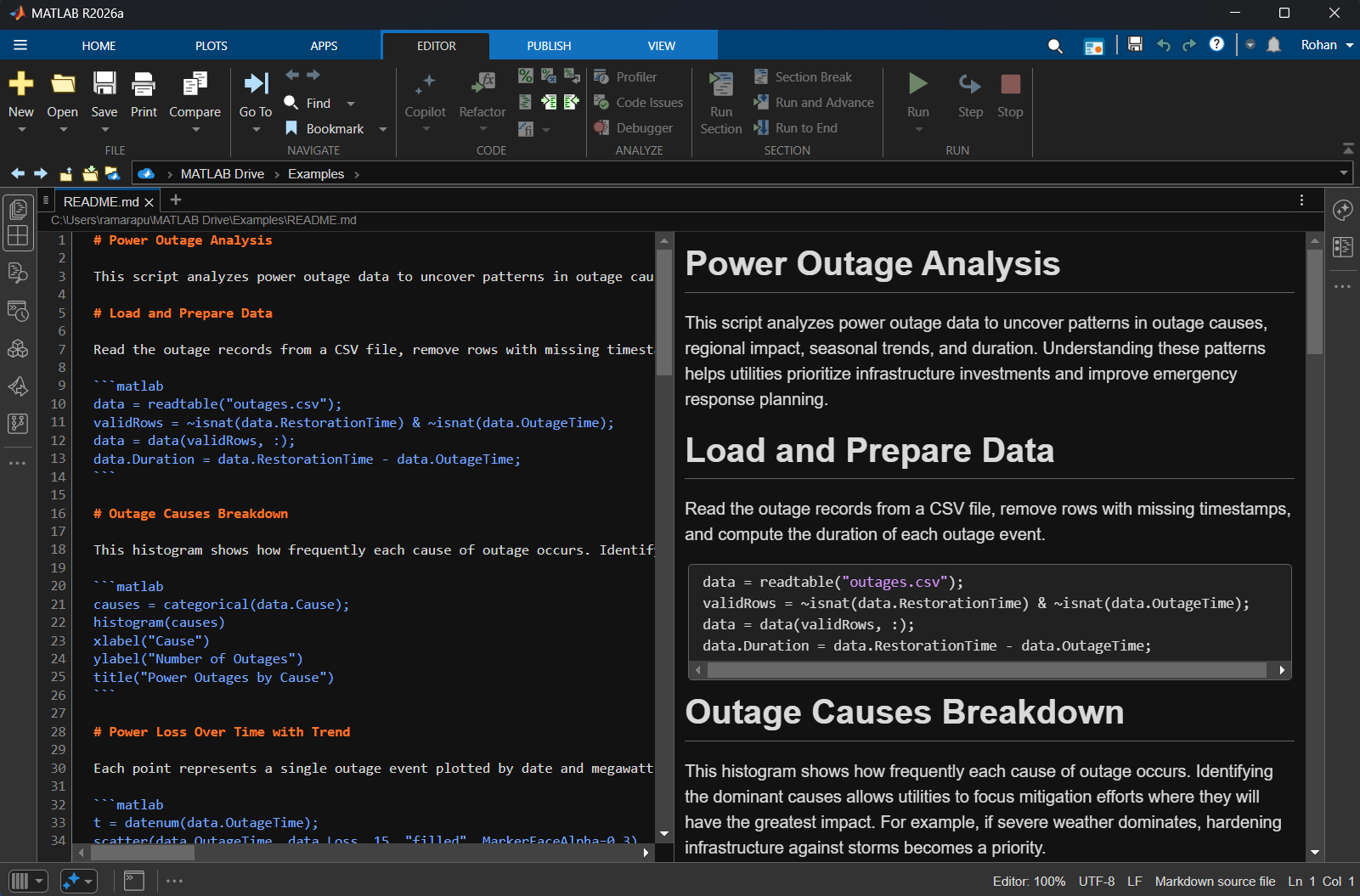
Task: Expand the Save button dropdown
Action: coord(104,128)
